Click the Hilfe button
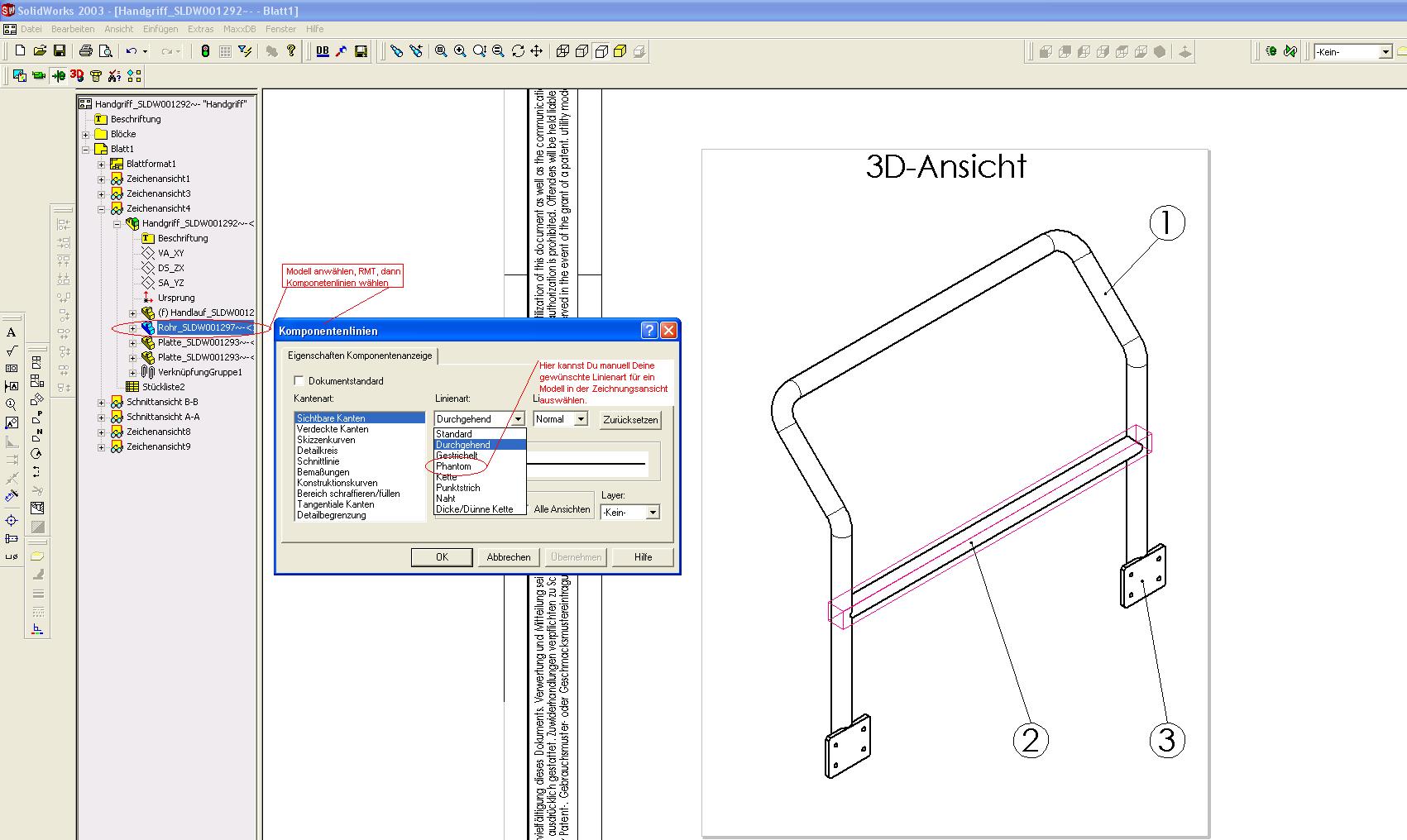Viewport: 1407px width, 840px height. pos(644,557)
